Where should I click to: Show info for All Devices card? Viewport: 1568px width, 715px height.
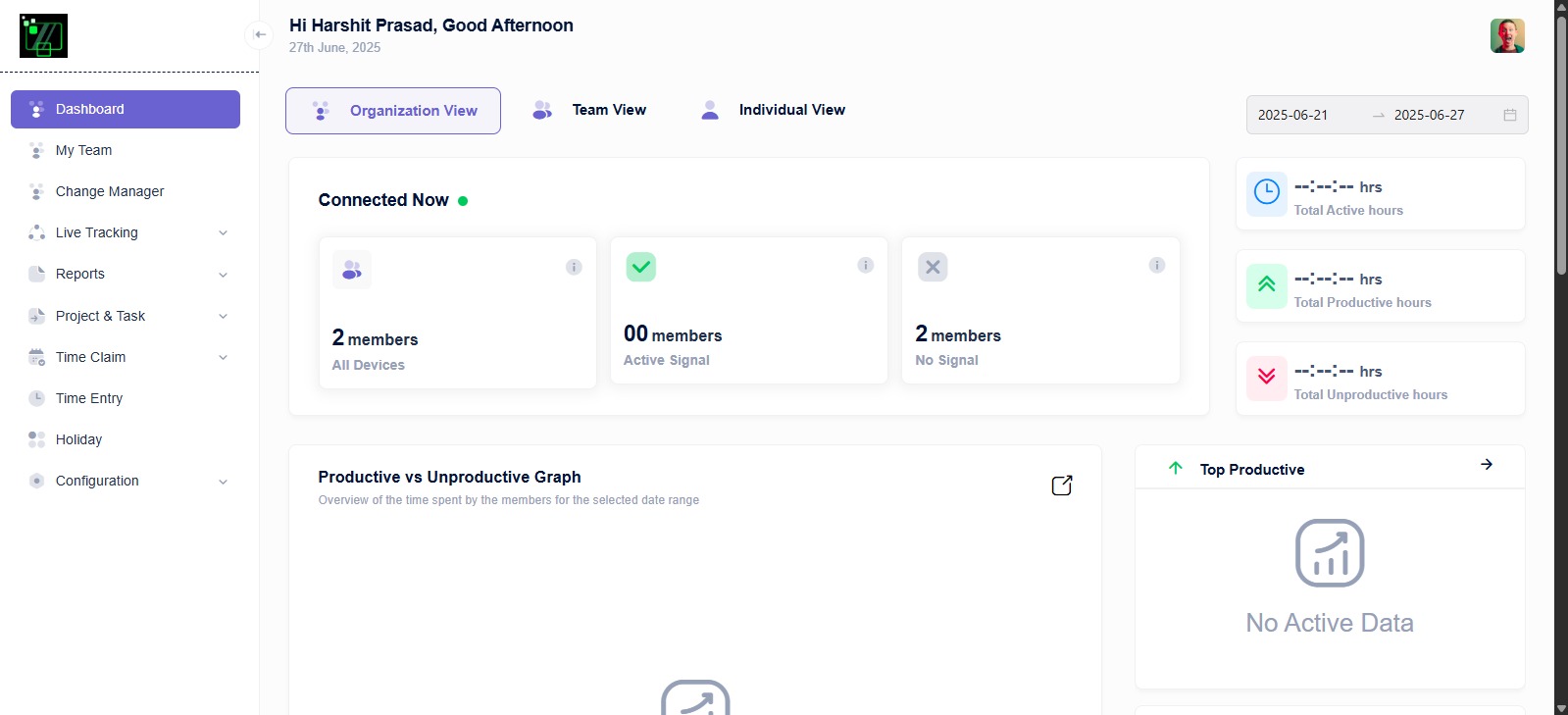click(x=574, y=267)
